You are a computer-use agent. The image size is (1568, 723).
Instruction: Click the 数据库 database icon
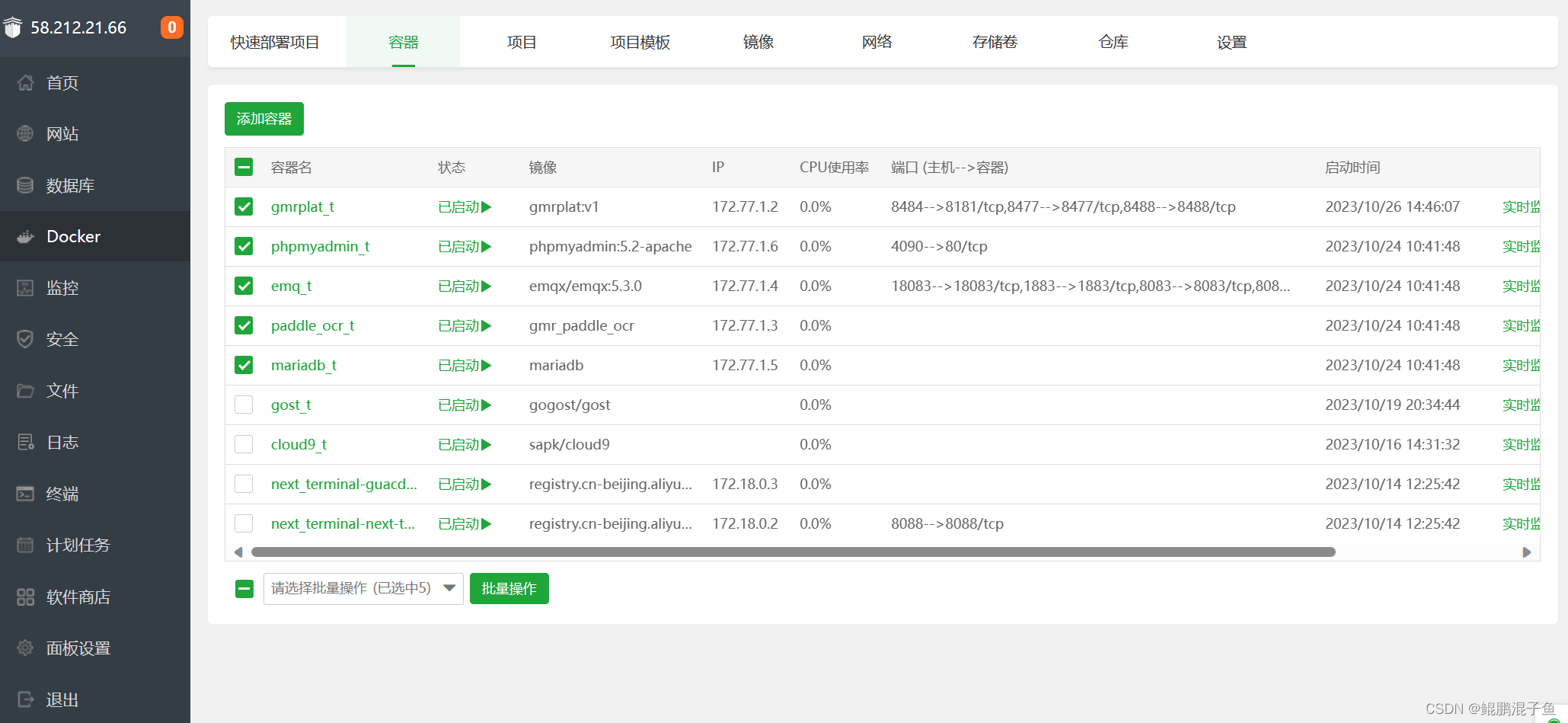click(x=26, y=185)
